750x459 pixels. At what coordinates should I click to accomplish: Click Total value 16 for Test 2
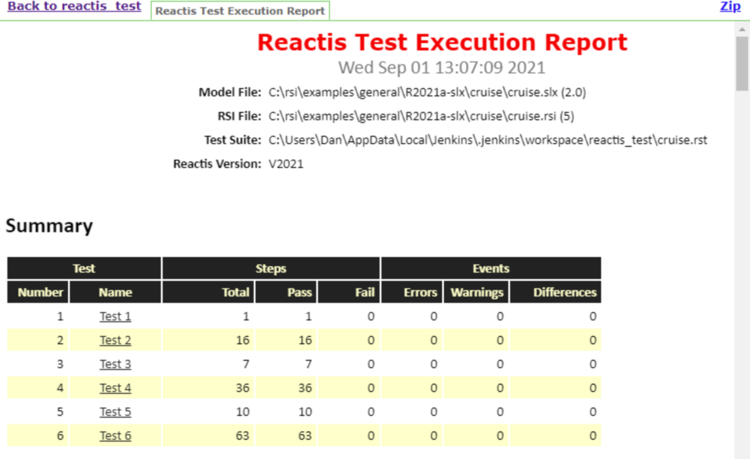[243, 340]
